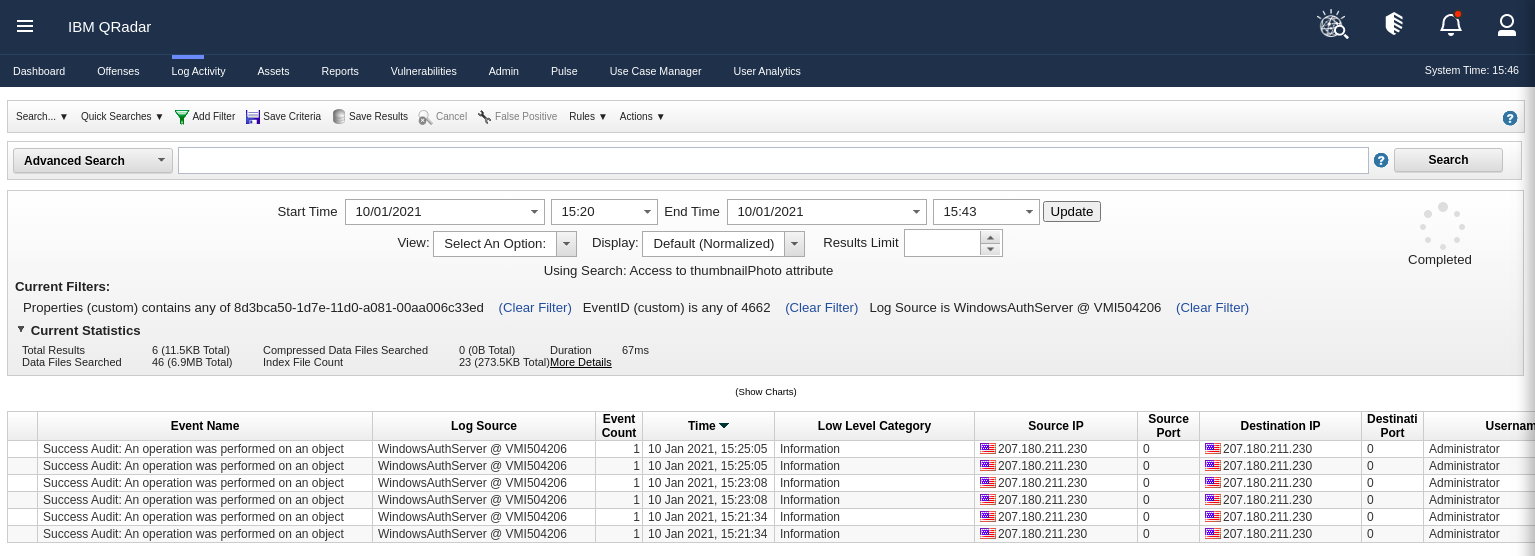Open the QRadar Assistant search icon
1535x556 pixels.
[x=1332, y=25]
